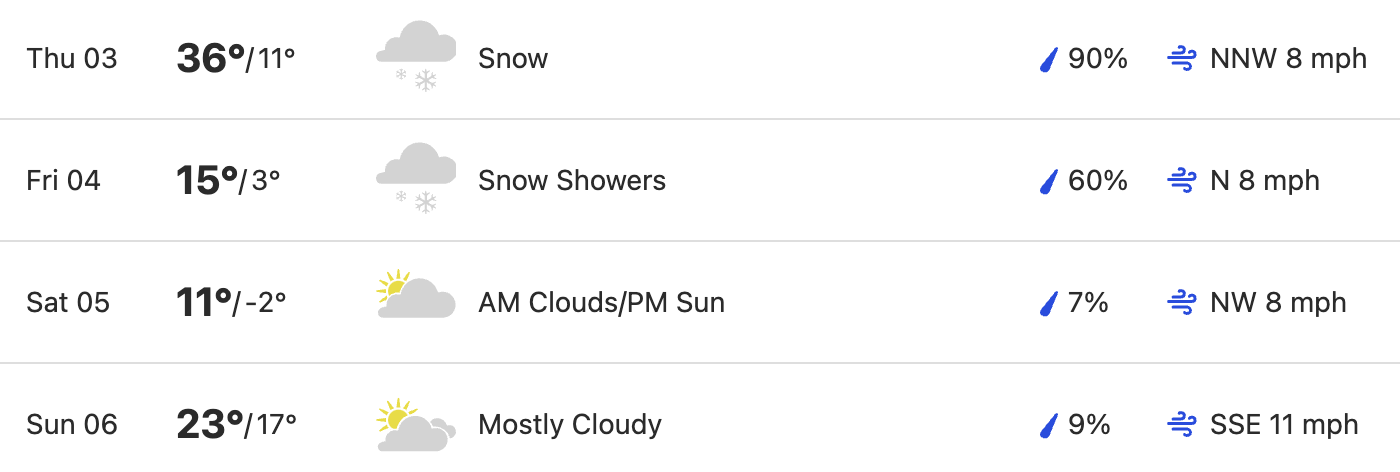Viewport: 1400px width, 472px height.
Task: Click the NW 8 mph wind reading
Action: [1278, 303]
